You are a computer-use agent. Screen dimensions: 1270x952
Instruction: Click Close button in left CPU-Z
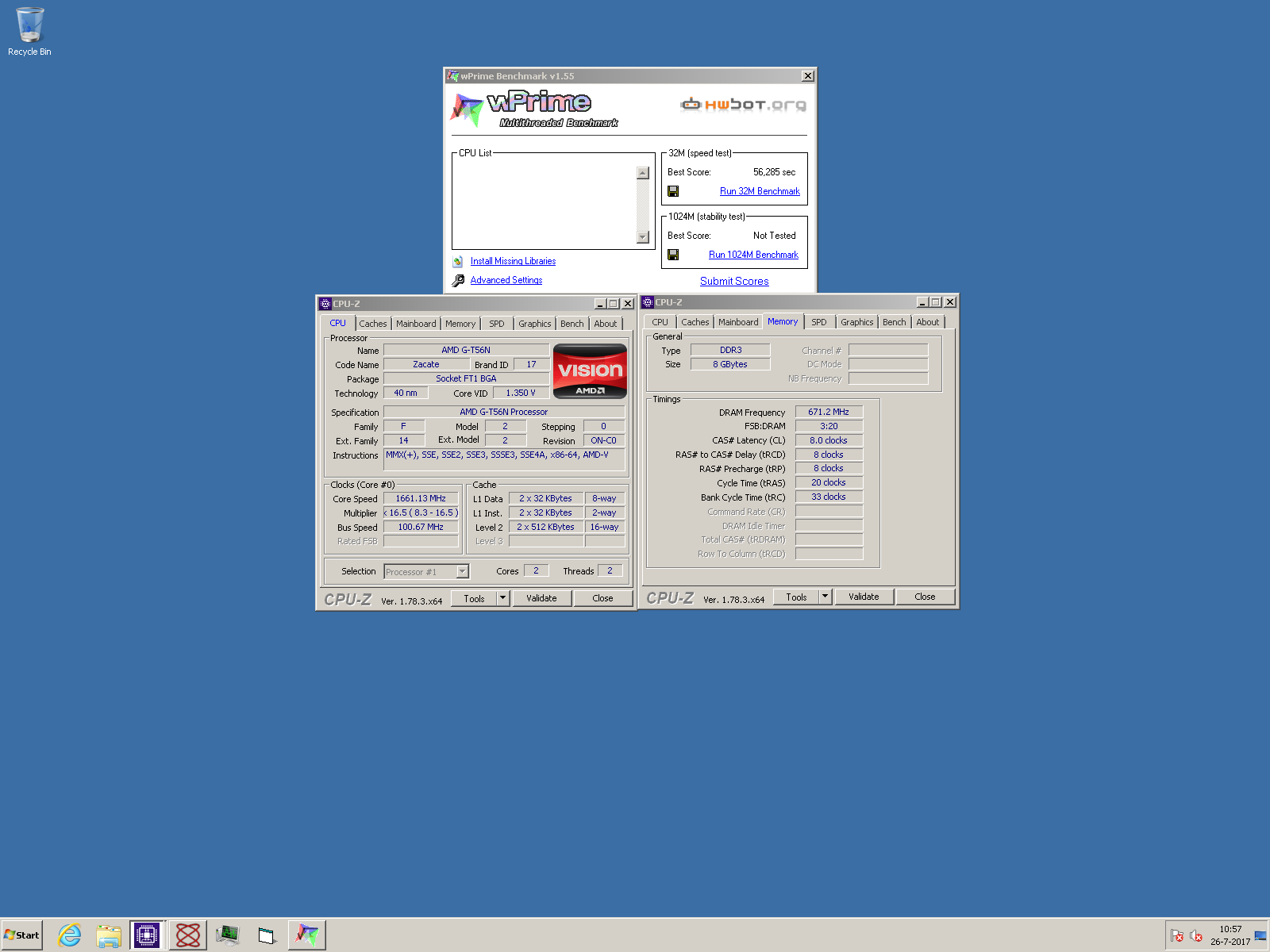click(x=602, y=598)
